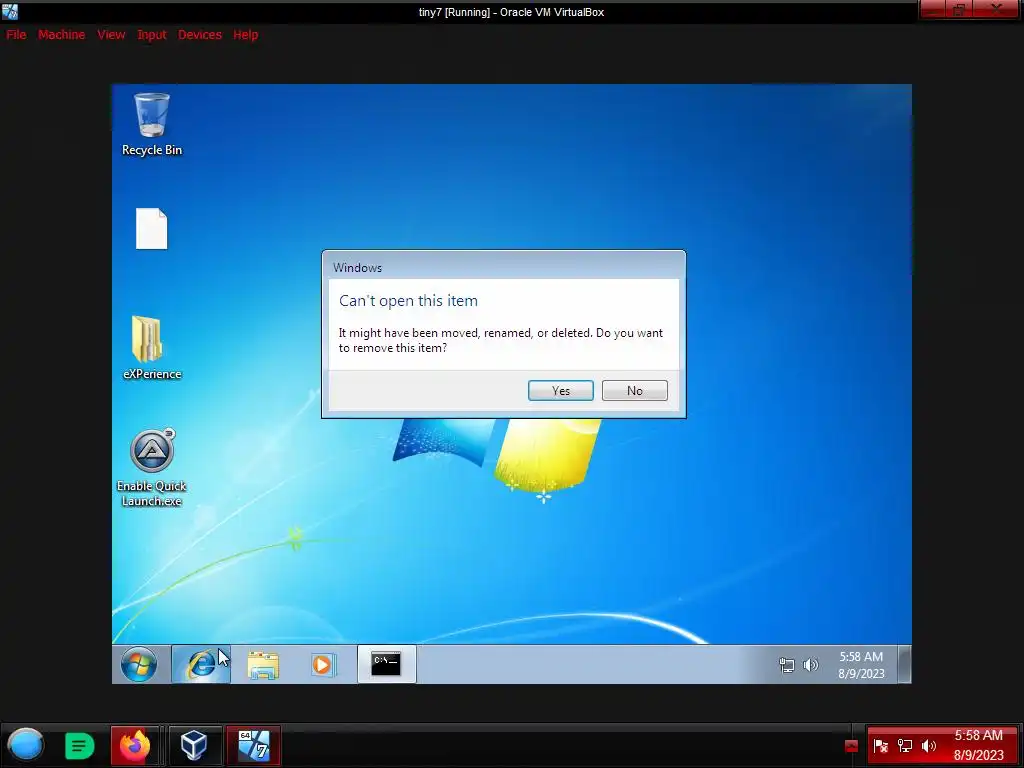Open VirtualBox Help menu

(x=246, y=35)
